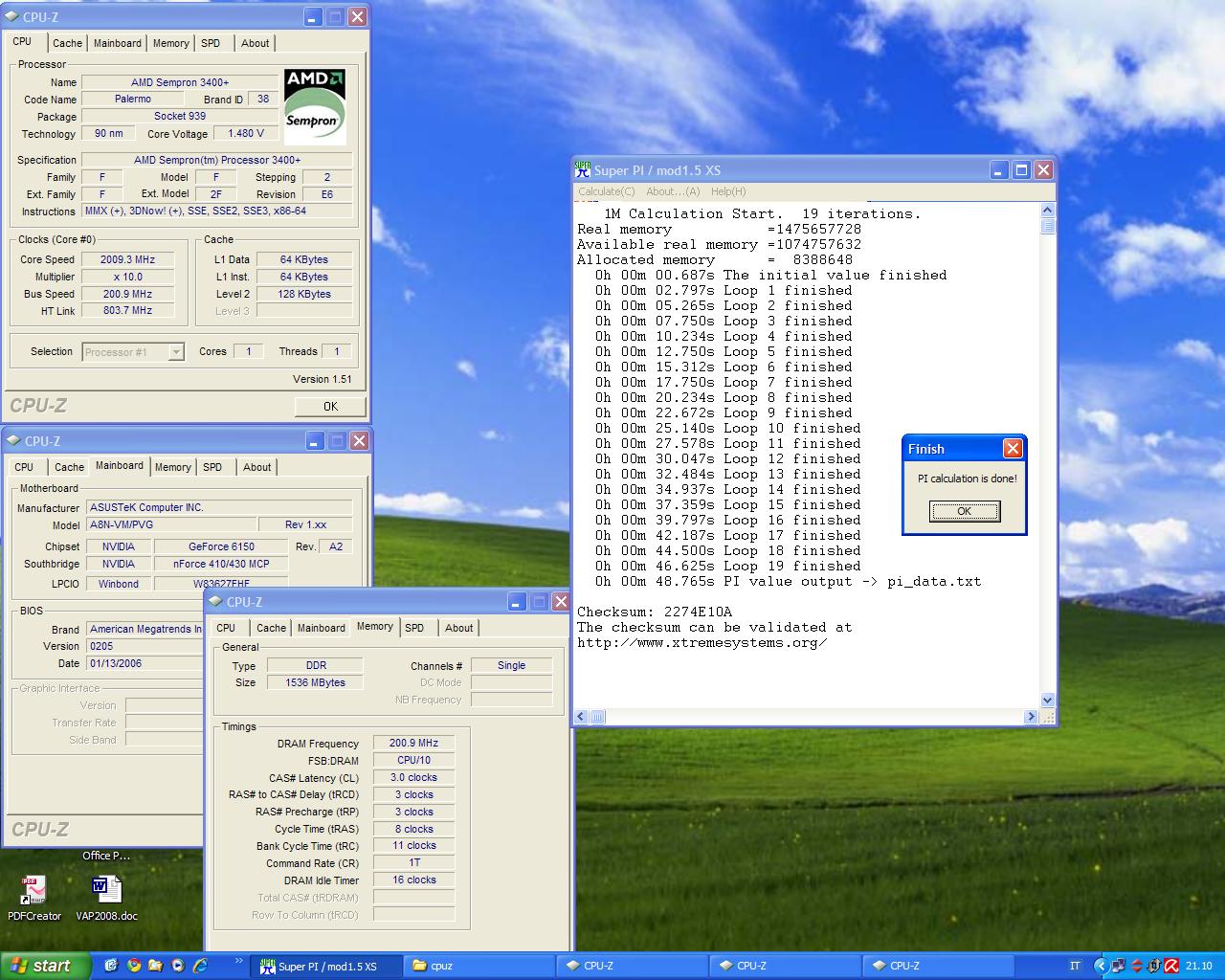Click Super PI scroll up arrow
The height and width of the screenshot is (980, 1225).
1047,211
